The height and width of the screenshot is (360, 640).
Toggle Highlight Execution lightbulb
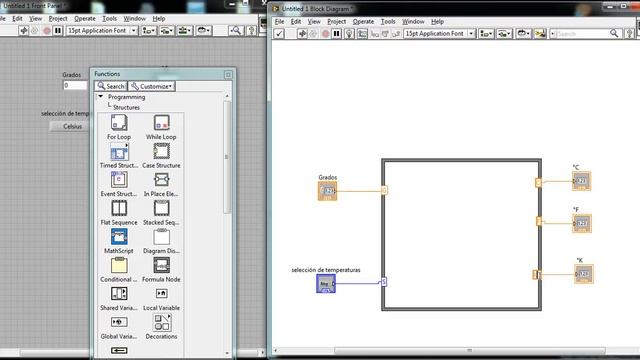tap(349, 33)
